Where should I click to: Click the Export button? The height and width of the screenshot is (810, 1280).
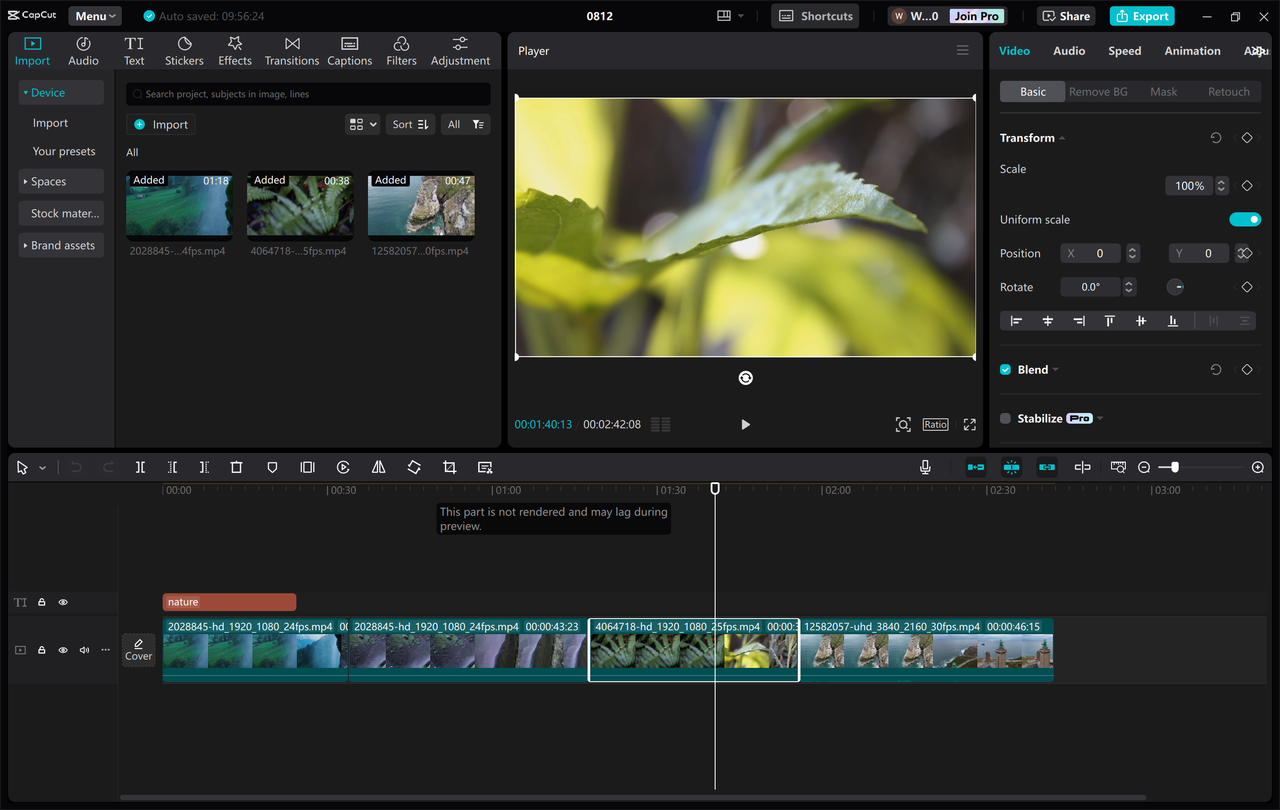1141,15
